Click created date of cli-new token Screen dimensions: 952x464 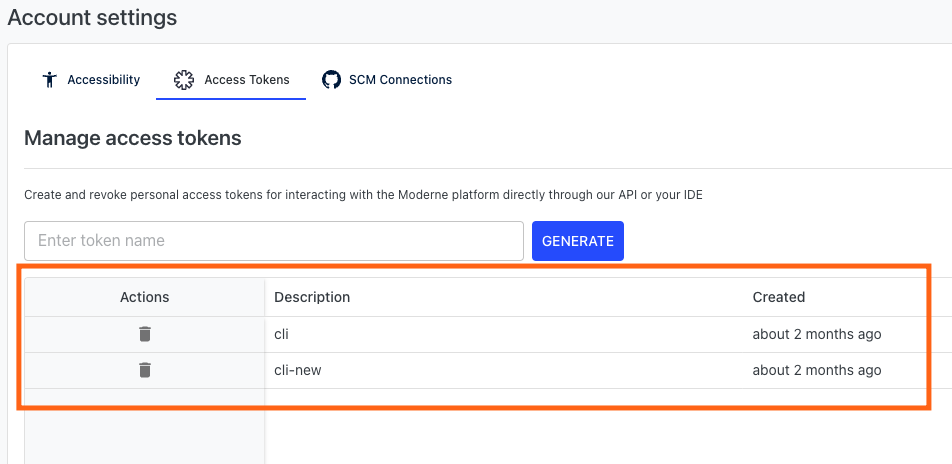click(817, 370)
